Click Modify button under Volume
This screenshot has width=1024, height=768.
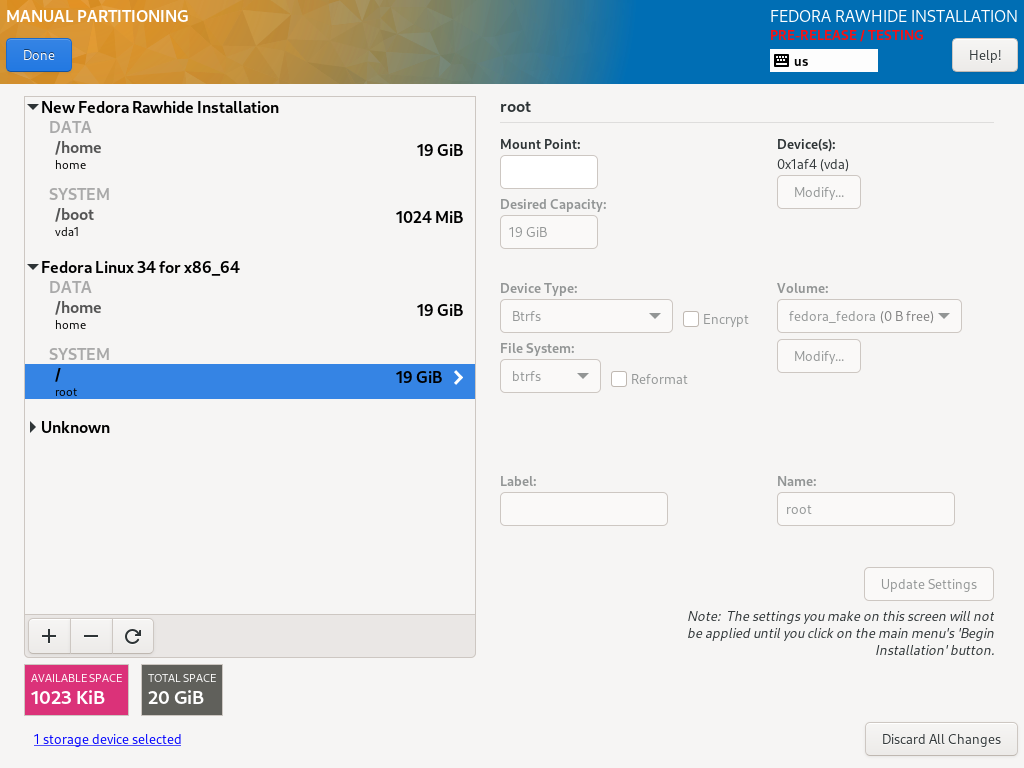coord(819,356)
